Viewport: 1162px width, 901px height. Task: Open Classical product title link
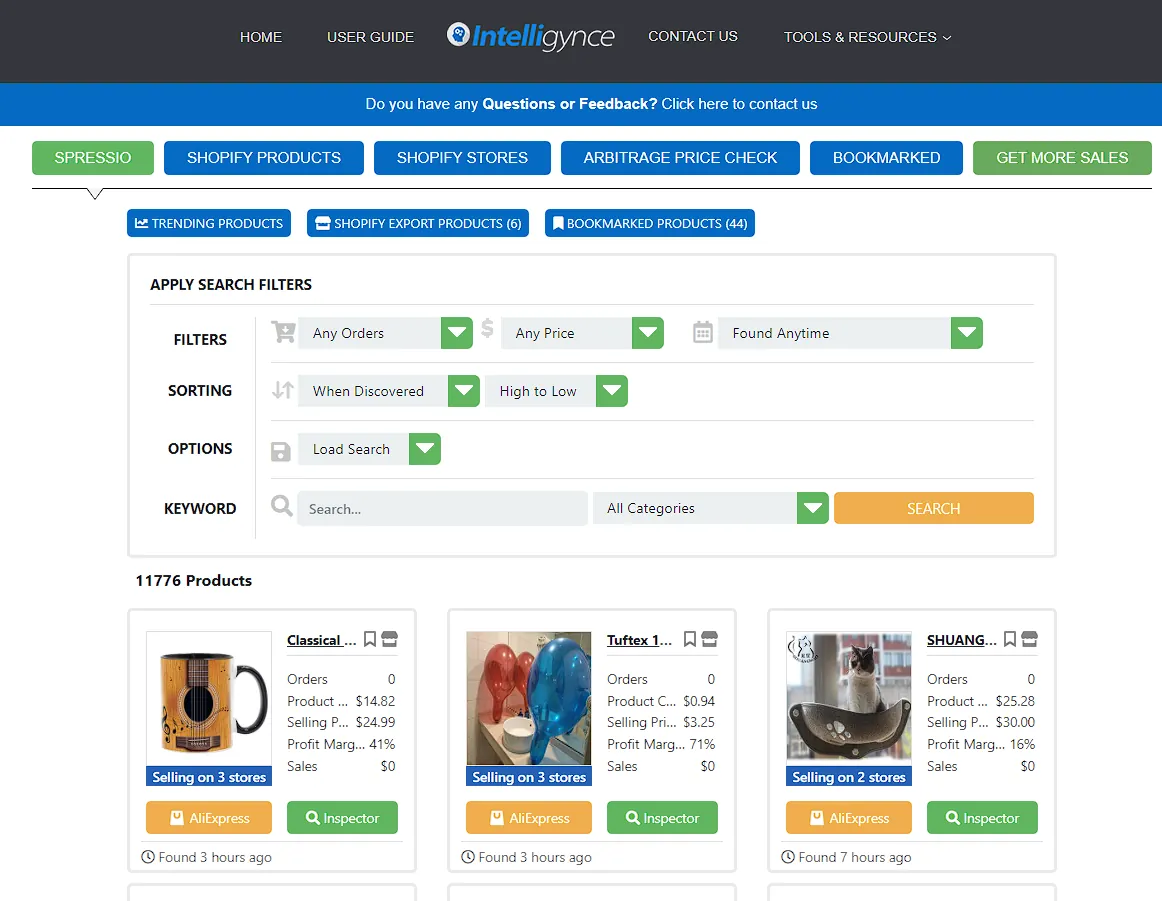(x=322, y=640)
